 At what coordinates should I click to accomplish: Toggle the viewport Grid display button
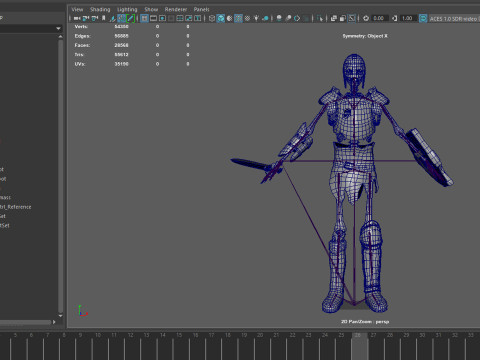[144, 18]
